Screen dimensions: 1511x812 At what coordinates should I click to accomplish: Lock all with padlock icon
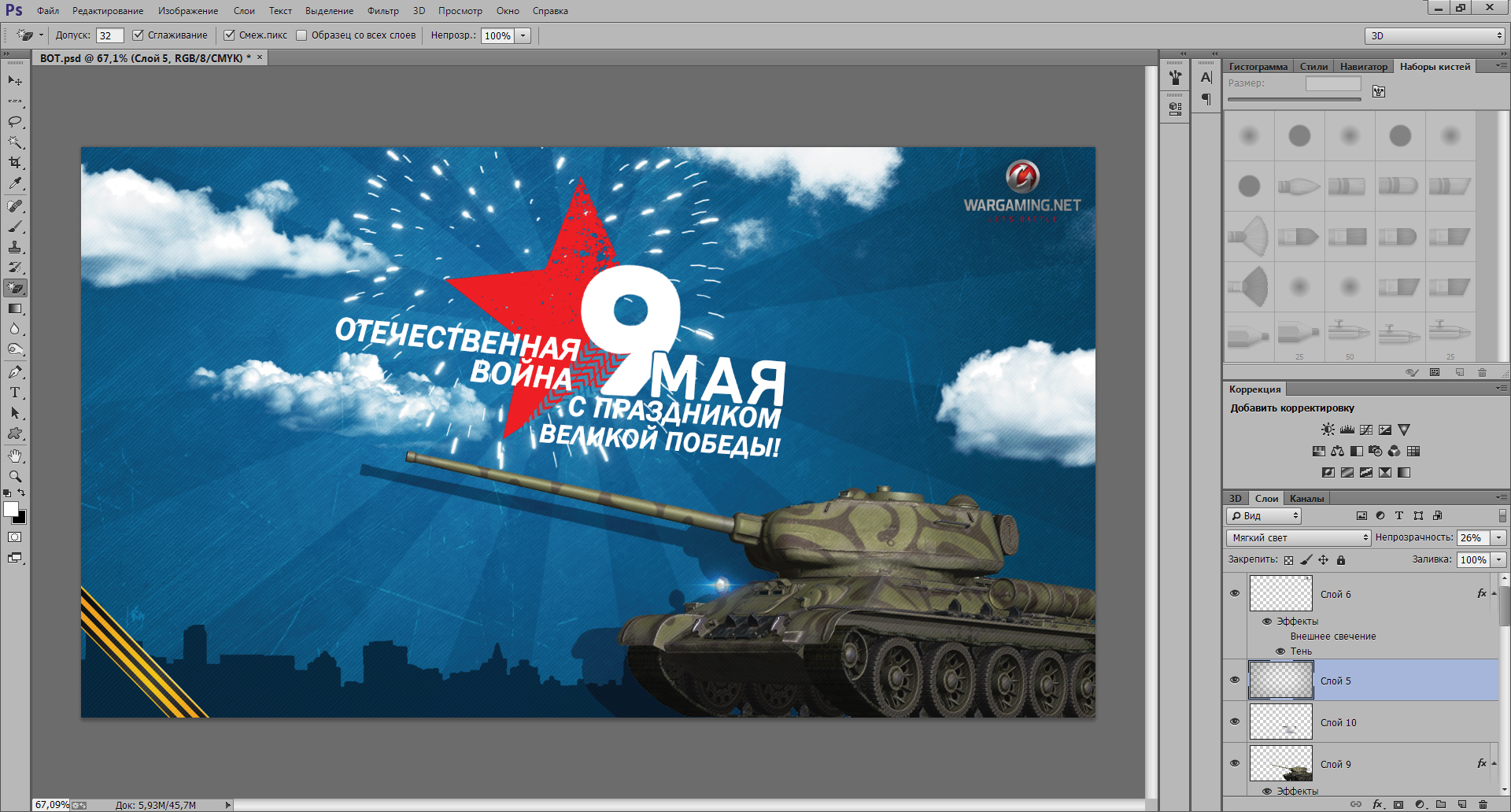(1341, 560)
